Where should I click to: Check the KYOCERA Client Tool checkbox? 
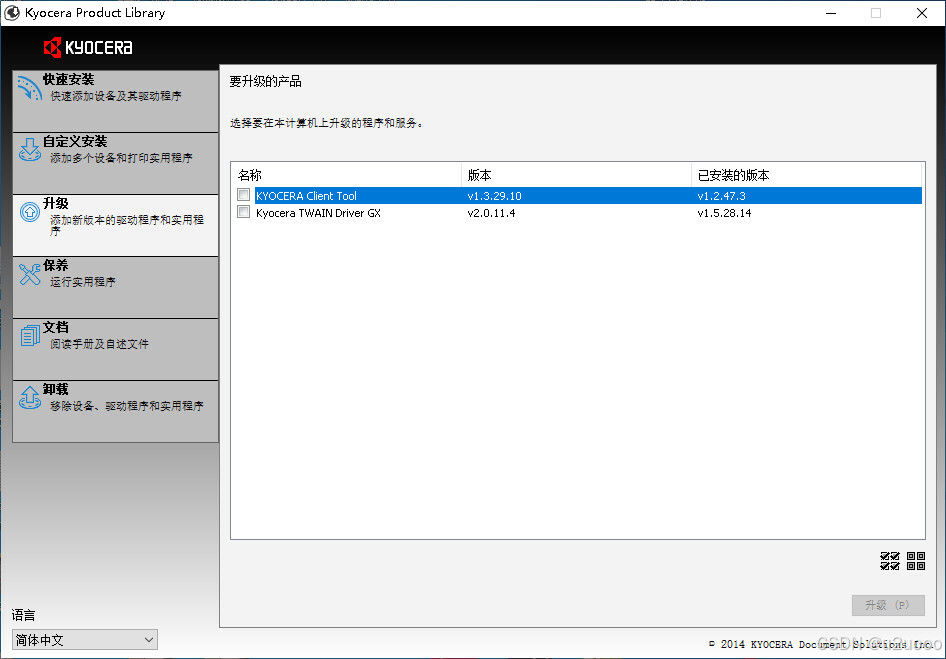[244, 195]
